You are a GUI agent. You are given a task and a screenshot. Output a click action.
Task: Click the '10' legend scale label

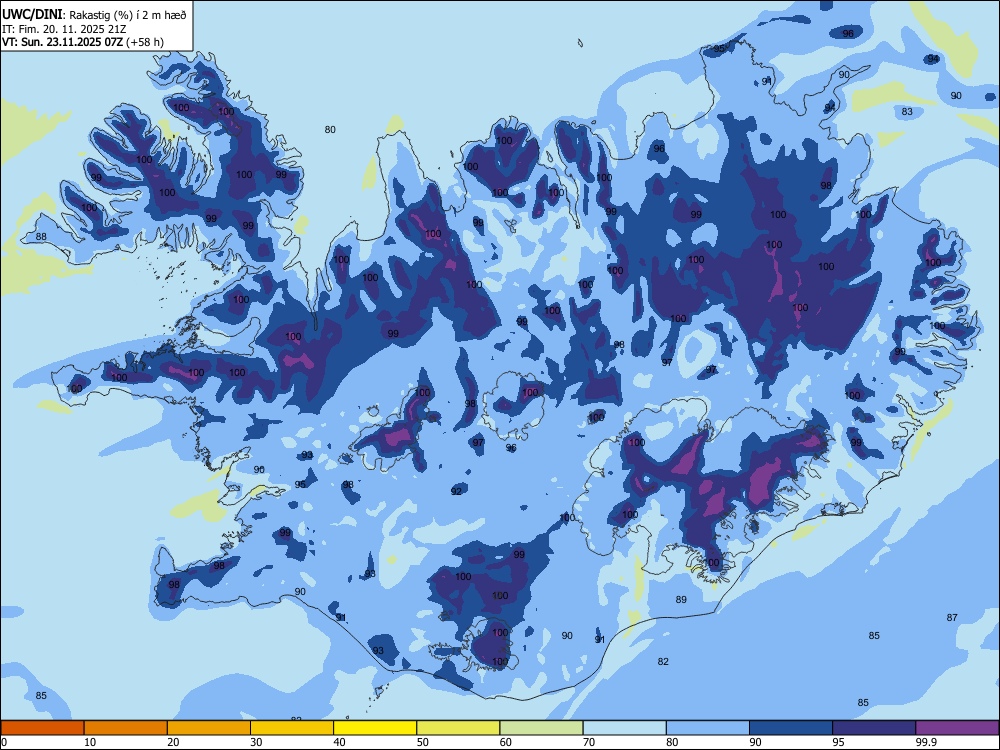(90, 742)
